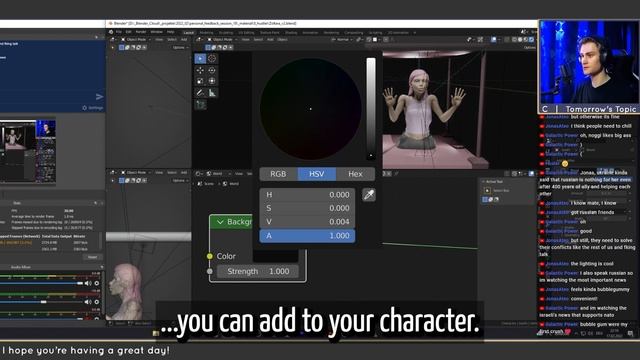Viewport: 640px width, 360px height.
Task: Open the Select menu in the main viewport header
Action: coord(258,40)
